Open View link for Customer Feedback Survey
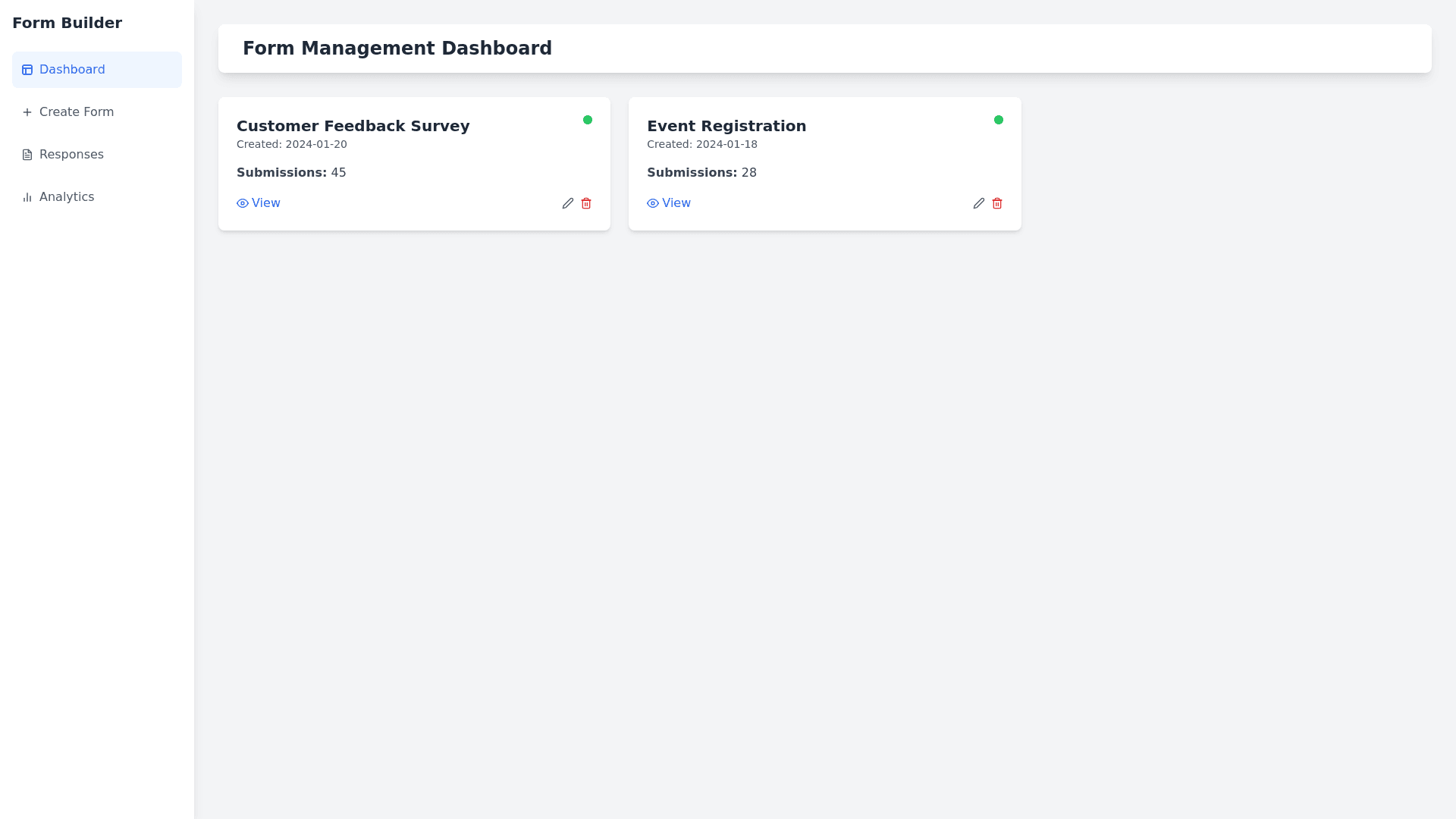Screen dimensions: 1456x819 point(266,203)
